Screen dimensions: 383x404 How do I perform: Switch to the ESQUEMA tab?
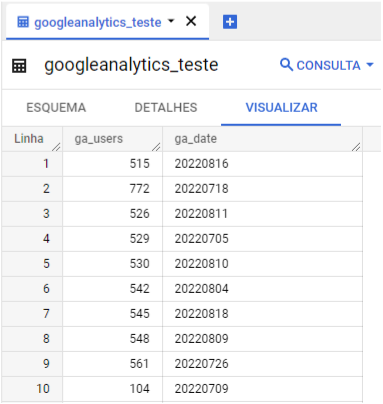56,108
